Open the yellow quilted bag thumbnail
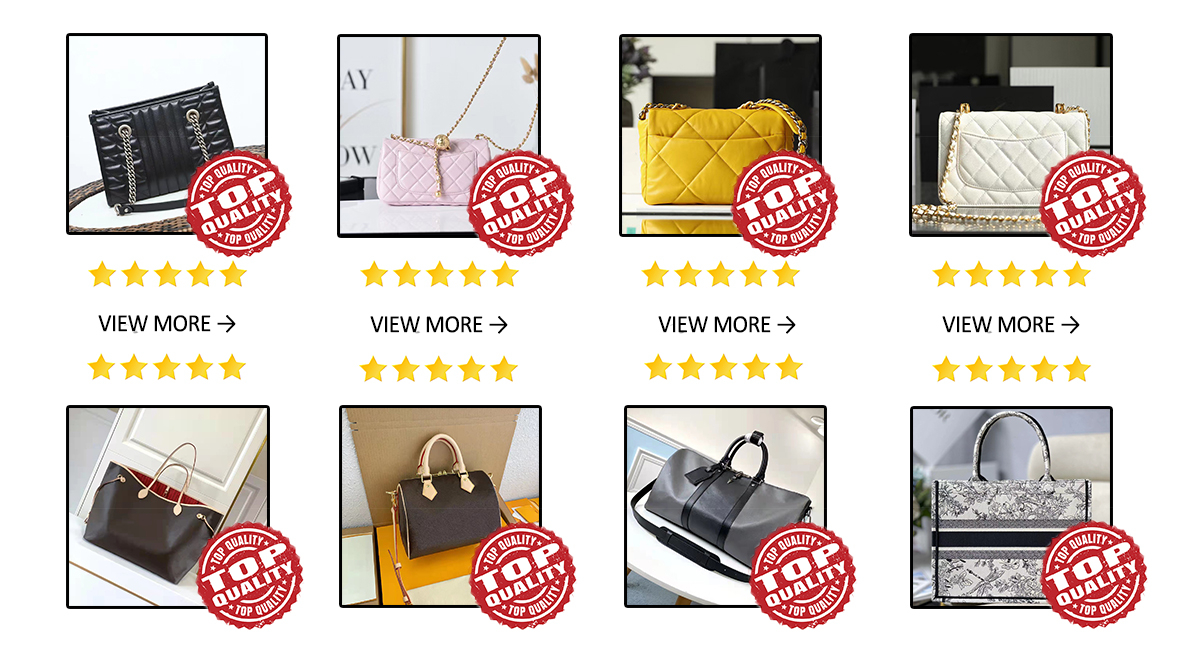The height and width of the screenshot is (650, 1200). tap(720, 136)
